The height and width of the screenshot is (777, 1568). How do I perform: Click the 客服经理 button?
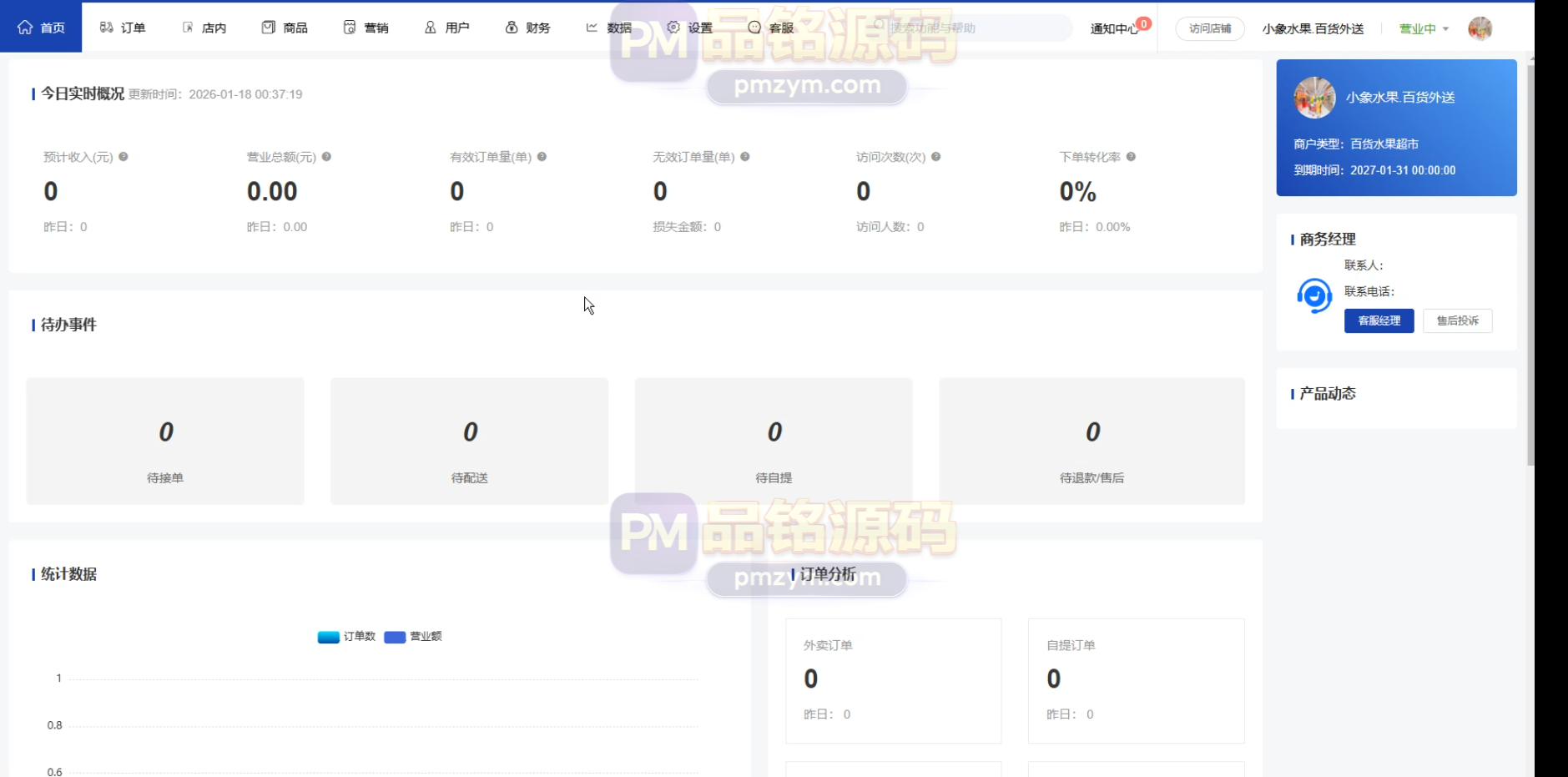pyautogui.click(x=1379, y=320)
